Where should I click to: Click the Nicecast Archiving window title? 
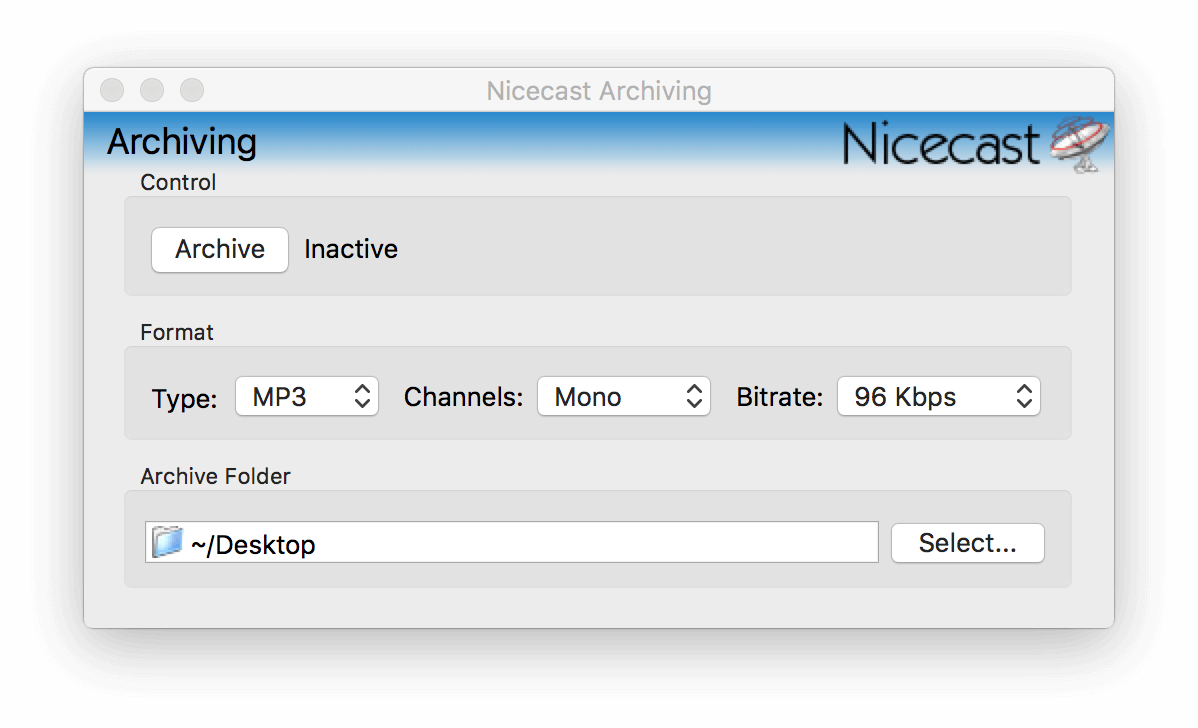(x=599, y=91)
